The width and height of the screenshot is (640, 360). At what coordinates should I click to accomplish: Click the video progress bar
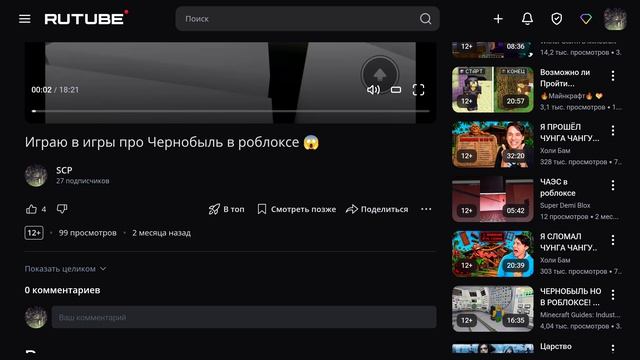point(231,111)
